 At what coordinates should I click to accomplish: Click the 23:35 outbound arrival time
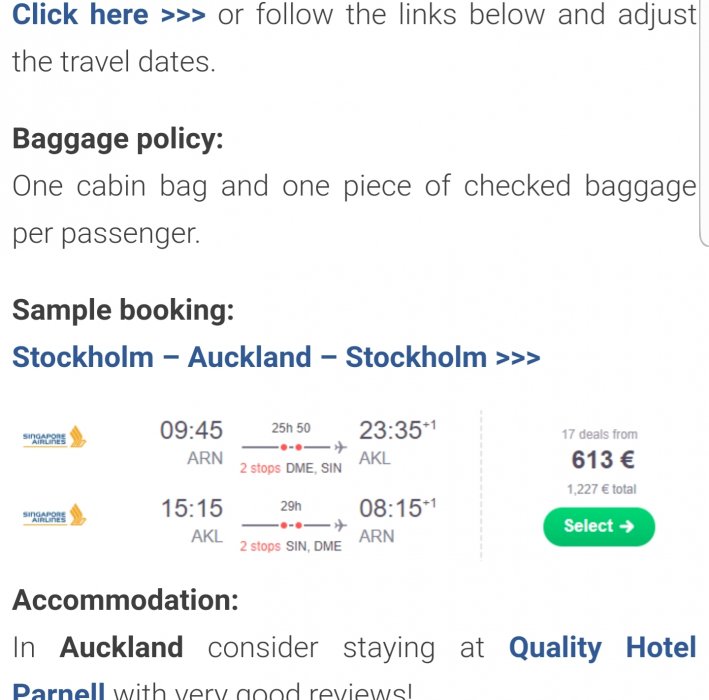tap(392, 431)
